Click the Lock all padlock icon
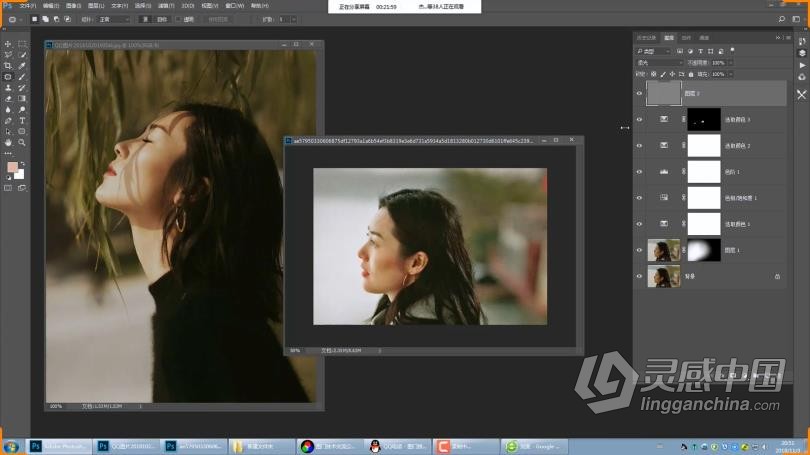Image resolution: width=810 pixels, height=455 pixels. (691, 74)
